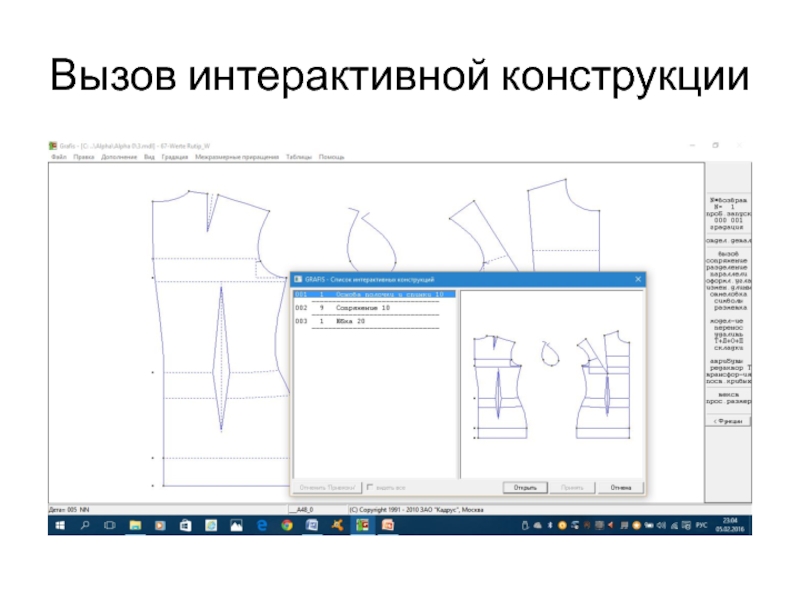Click the taskbar clock showing 23:04
The height and width of the screenshot is (600, 800).
[730, 526]
